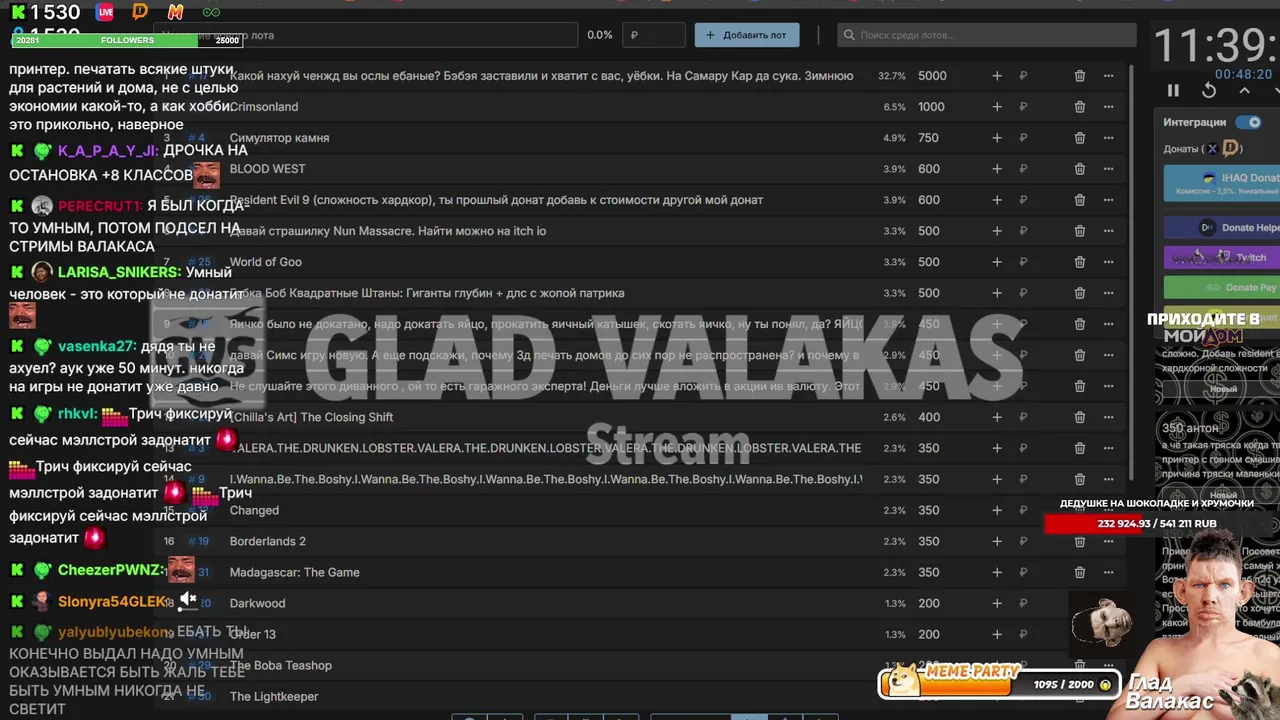Open more options for Resident Evil 9 lot
The width and height of the screenshot is (1280, 720).
click(x=1108, y=200)
